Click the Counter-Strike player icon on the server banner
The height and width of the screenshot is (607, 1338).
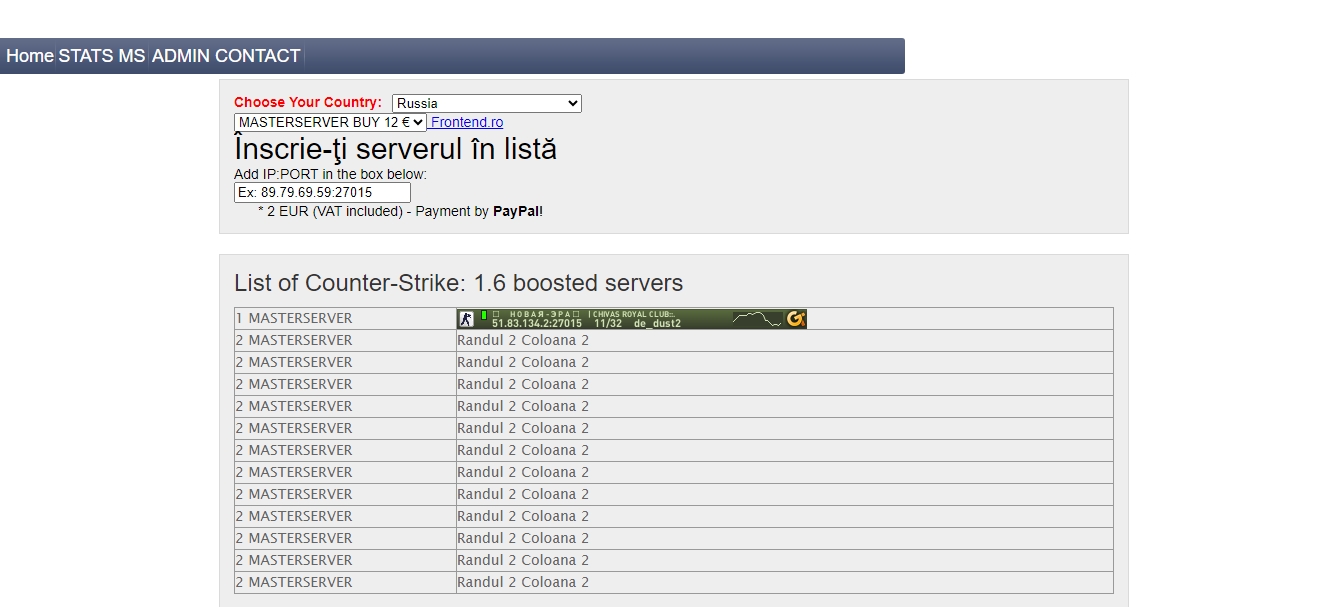pos(464,318)
